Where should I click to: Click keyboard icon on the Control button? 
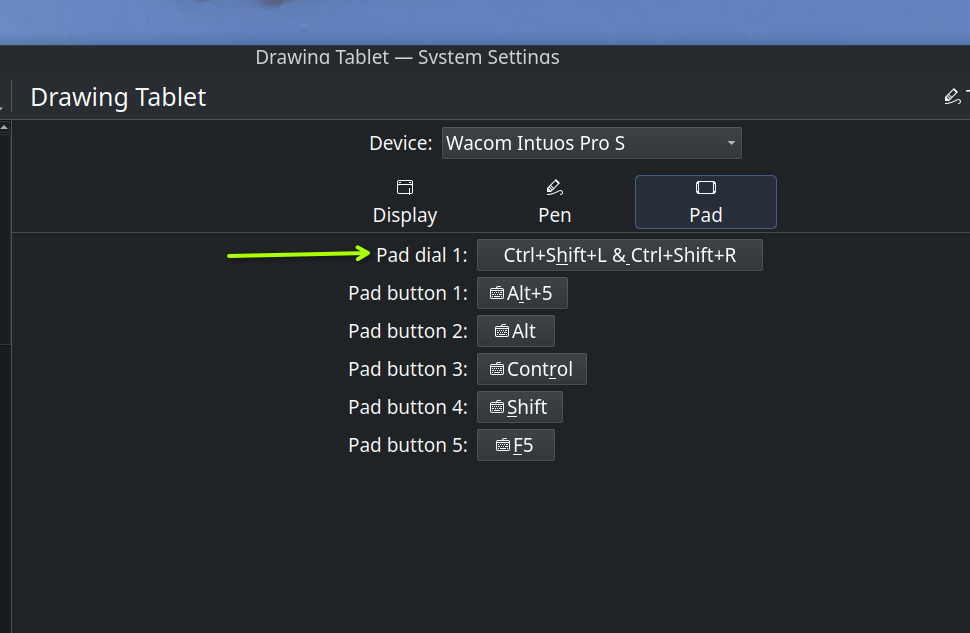(x=497, y=369)
